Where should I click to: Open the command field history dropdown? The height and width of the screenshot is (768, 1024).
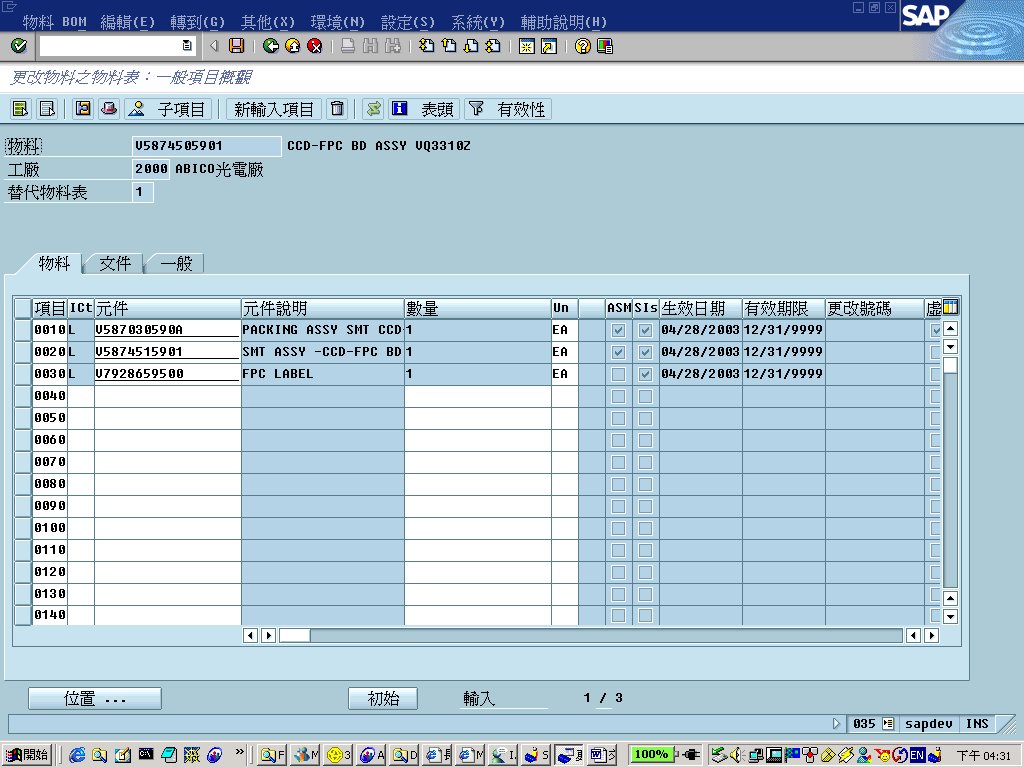tap(187, 46)
